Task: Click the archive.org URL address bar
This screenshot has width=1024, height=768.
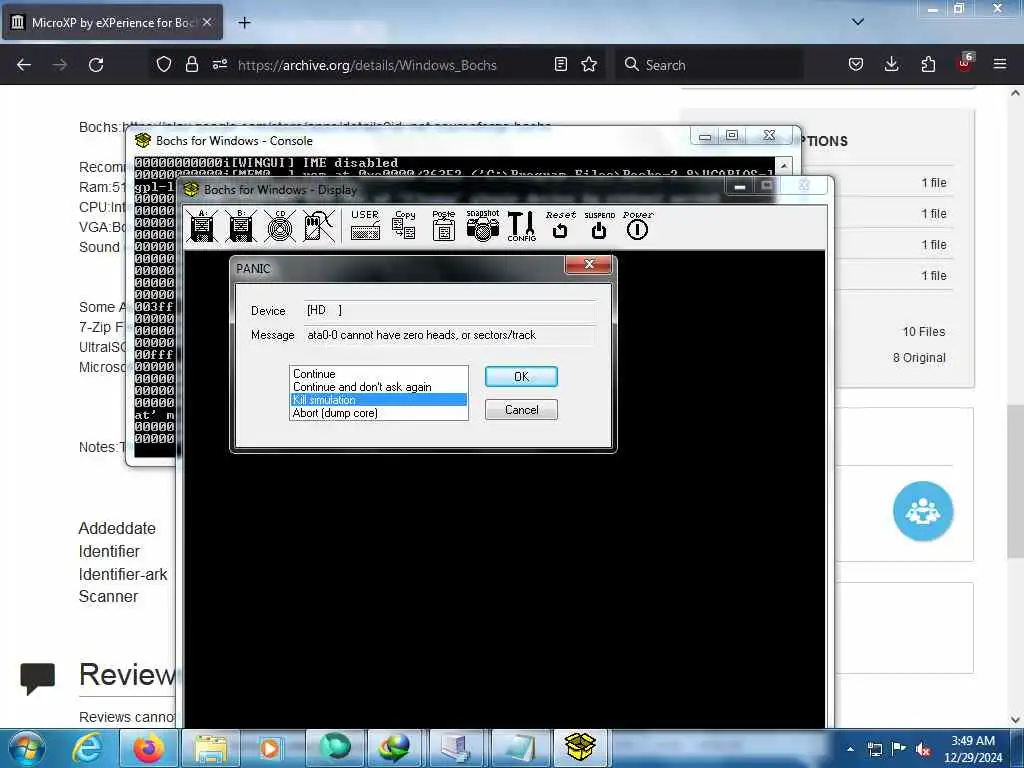Action: (367, 65)
